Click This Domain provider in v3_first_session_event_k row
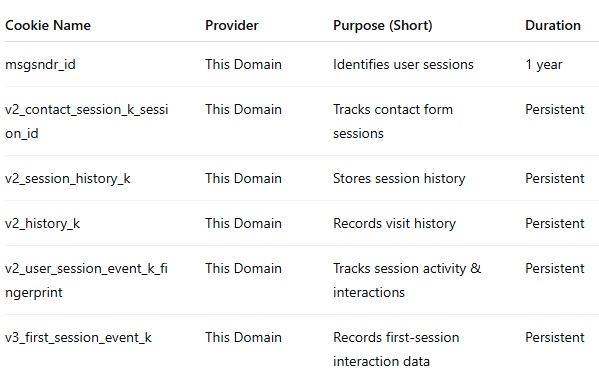This screenshot has width=599, height=385. [x=243, y=338]
